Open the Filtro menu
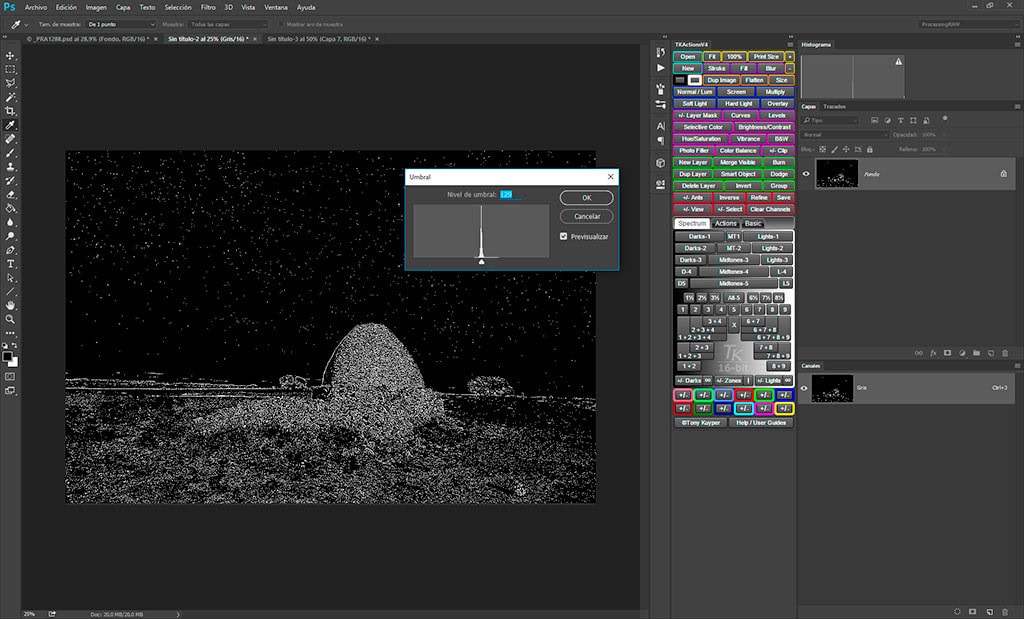This screenshot has height=619, width=1024. click(x=208, y=7)
